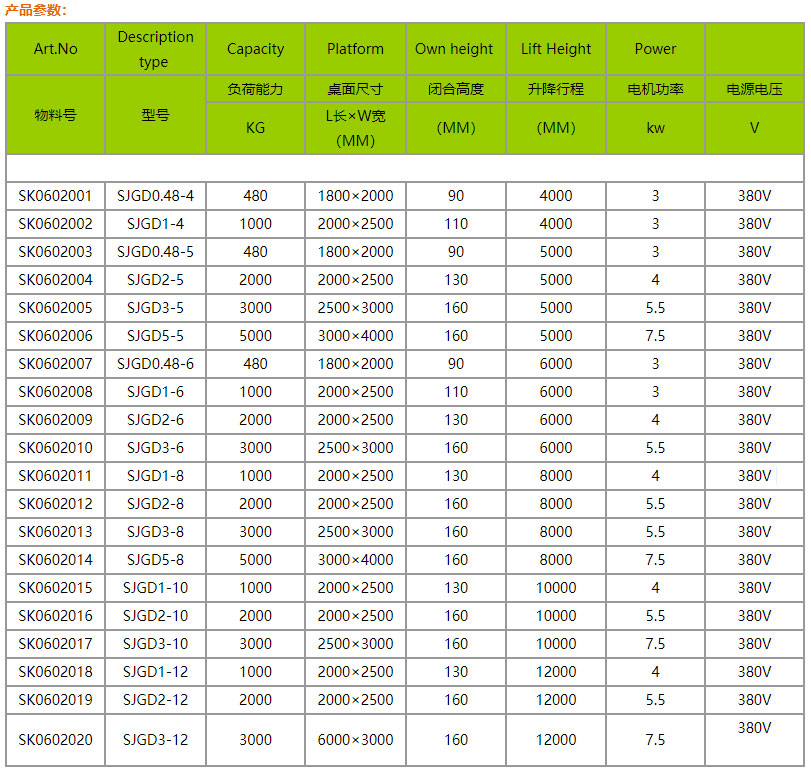Click the 桌面尺寸 subheader
This screenshot has width=811, height=774.
pyautogui.click(x=355, y=89)
